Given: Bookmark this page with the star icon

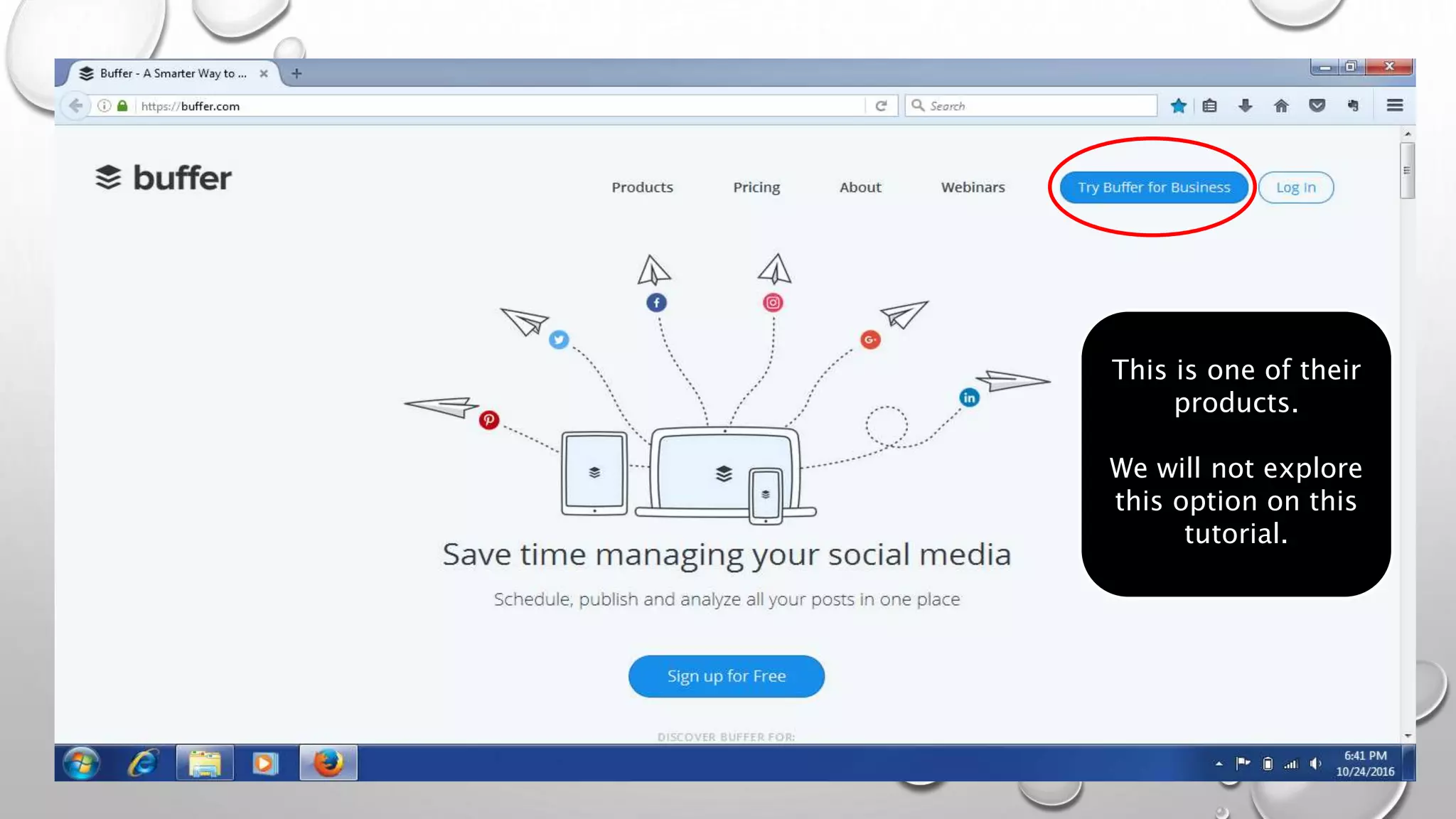Looking at the screenshot, I should click(1178, 106).
